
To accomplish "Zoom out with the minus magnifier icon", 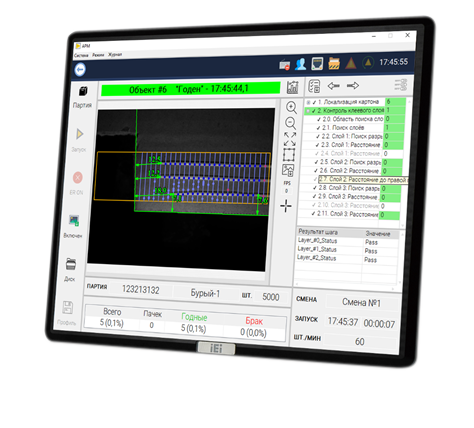I will pyautogui.click(x=291, y=123).
